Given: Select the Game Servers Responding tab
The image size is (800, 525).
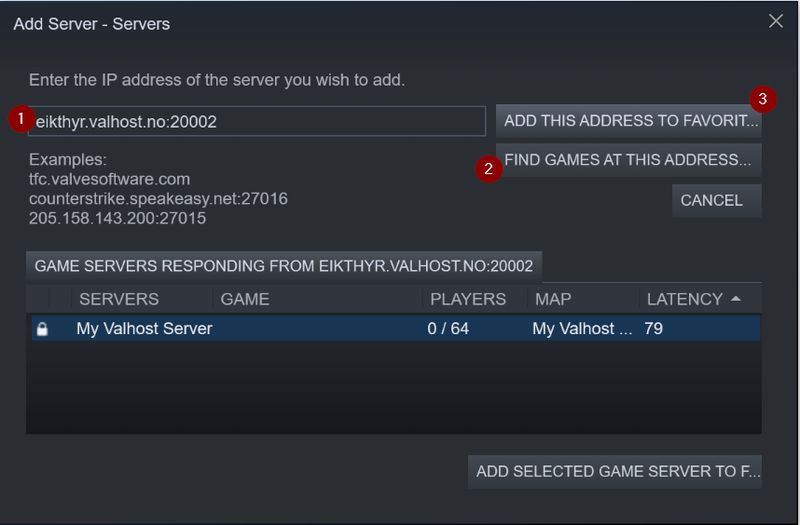Looking at the screenshot, I should (284, 266).
